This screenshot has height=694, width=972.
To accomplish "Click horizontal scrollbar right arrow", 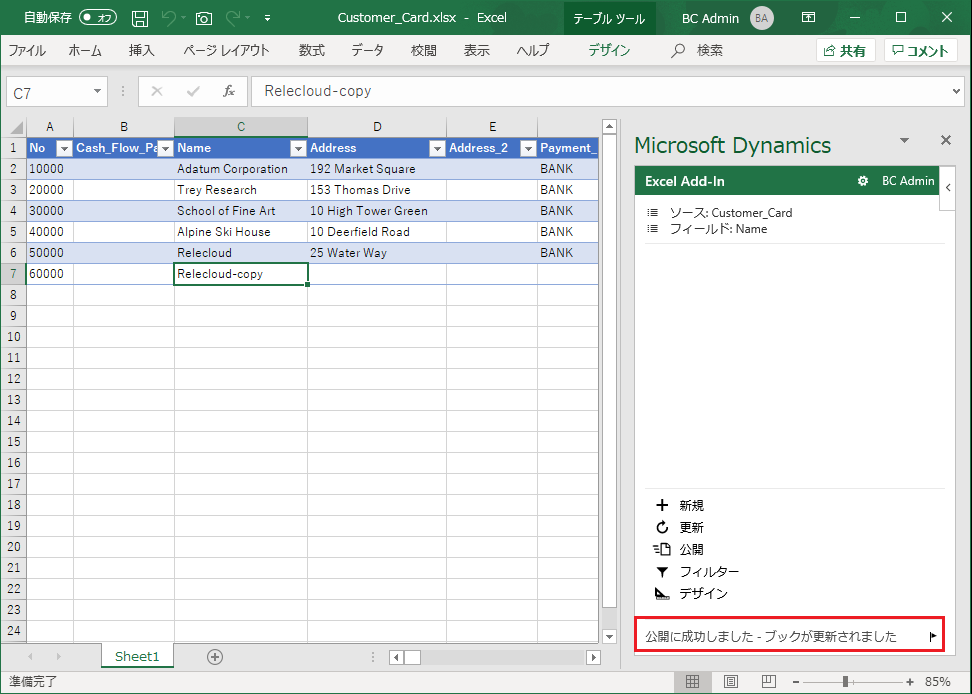I will point(594,657).
